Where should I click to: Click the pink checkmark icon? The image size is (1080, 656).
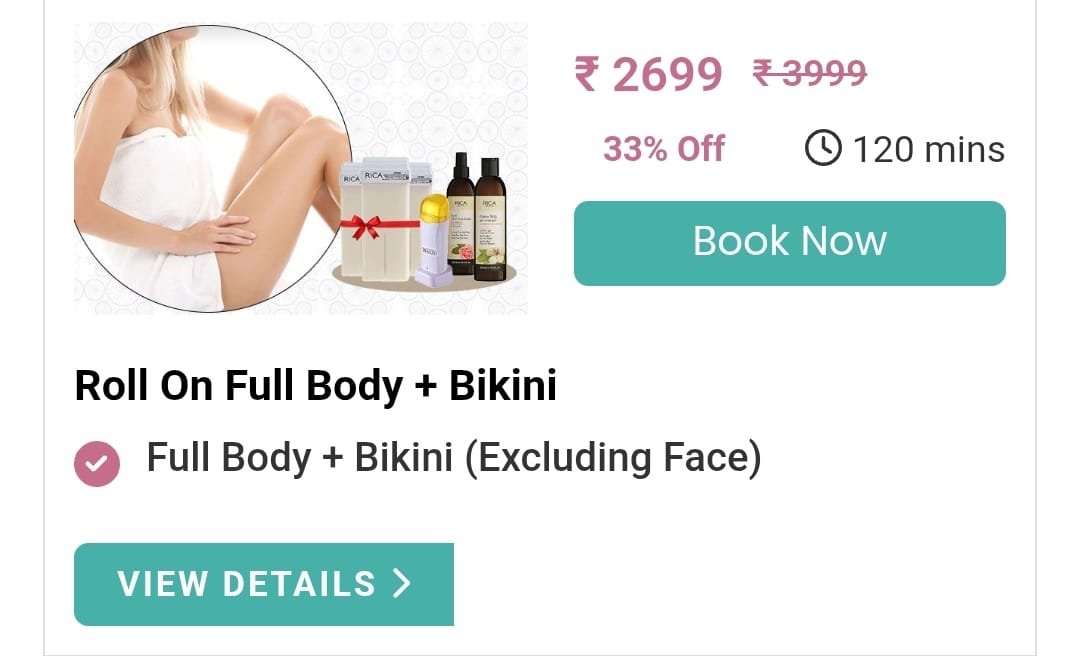(97, 464)
